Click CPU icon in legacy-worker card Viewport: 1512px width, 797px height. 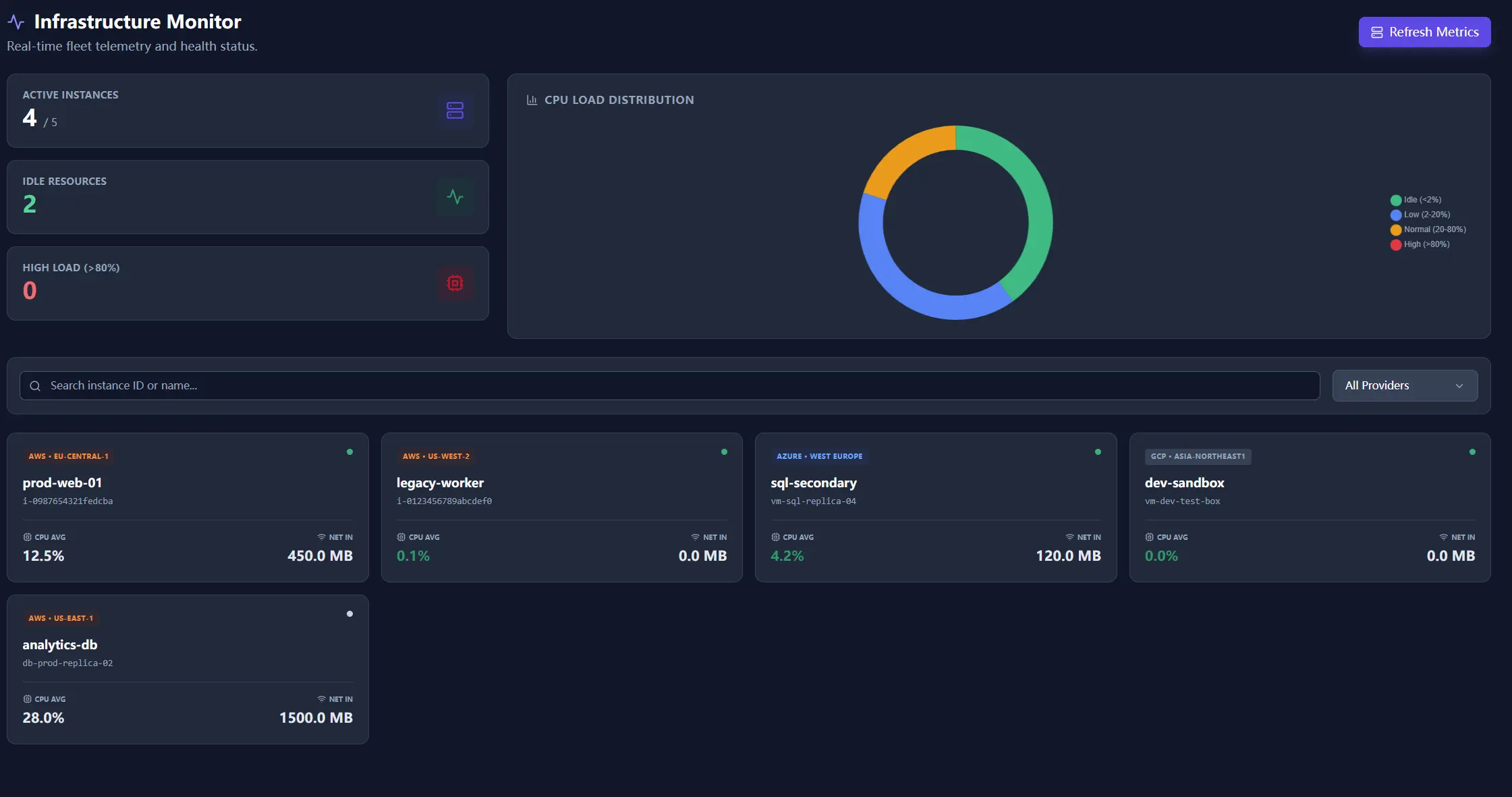[x=401, y=537]
